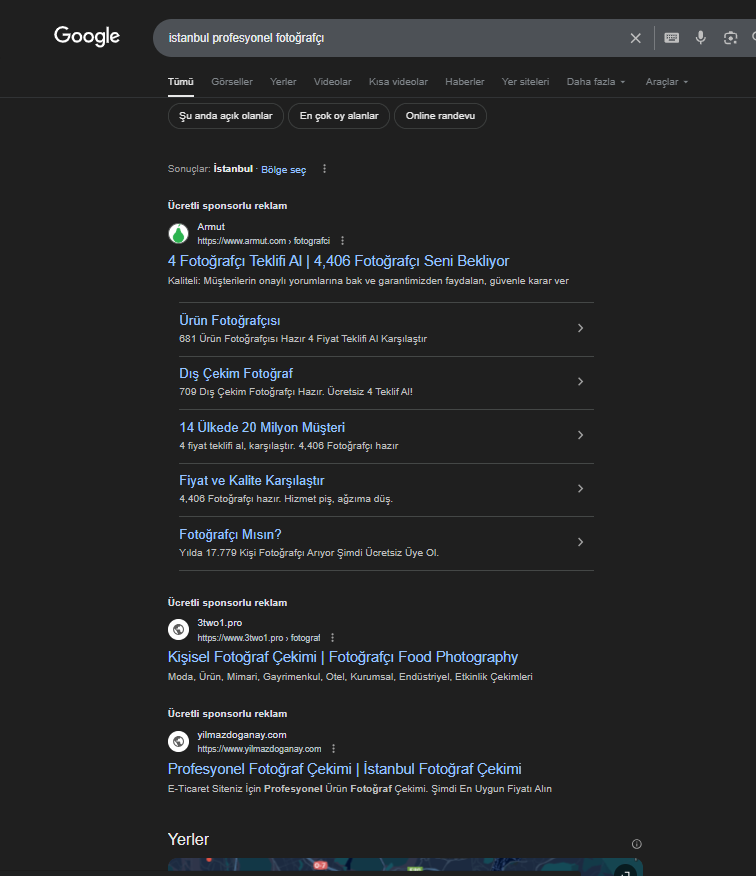Switch to the Yerler tab
The width and height of the screenshot is (756, 876).
283,82
